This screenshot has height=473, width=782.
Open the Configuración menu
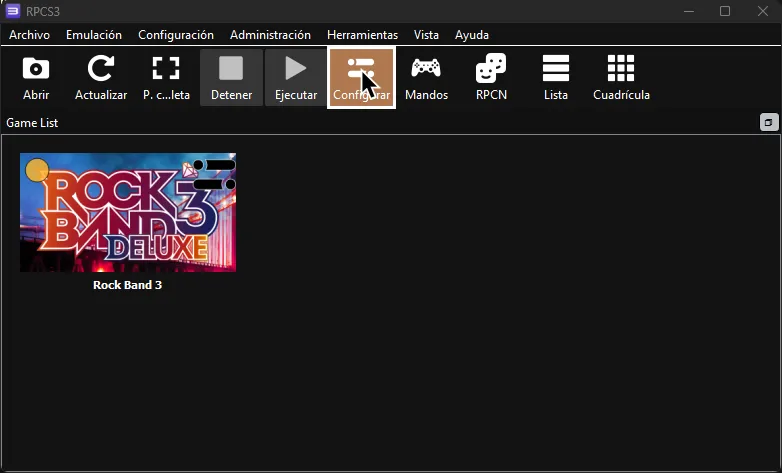point(176,35)
